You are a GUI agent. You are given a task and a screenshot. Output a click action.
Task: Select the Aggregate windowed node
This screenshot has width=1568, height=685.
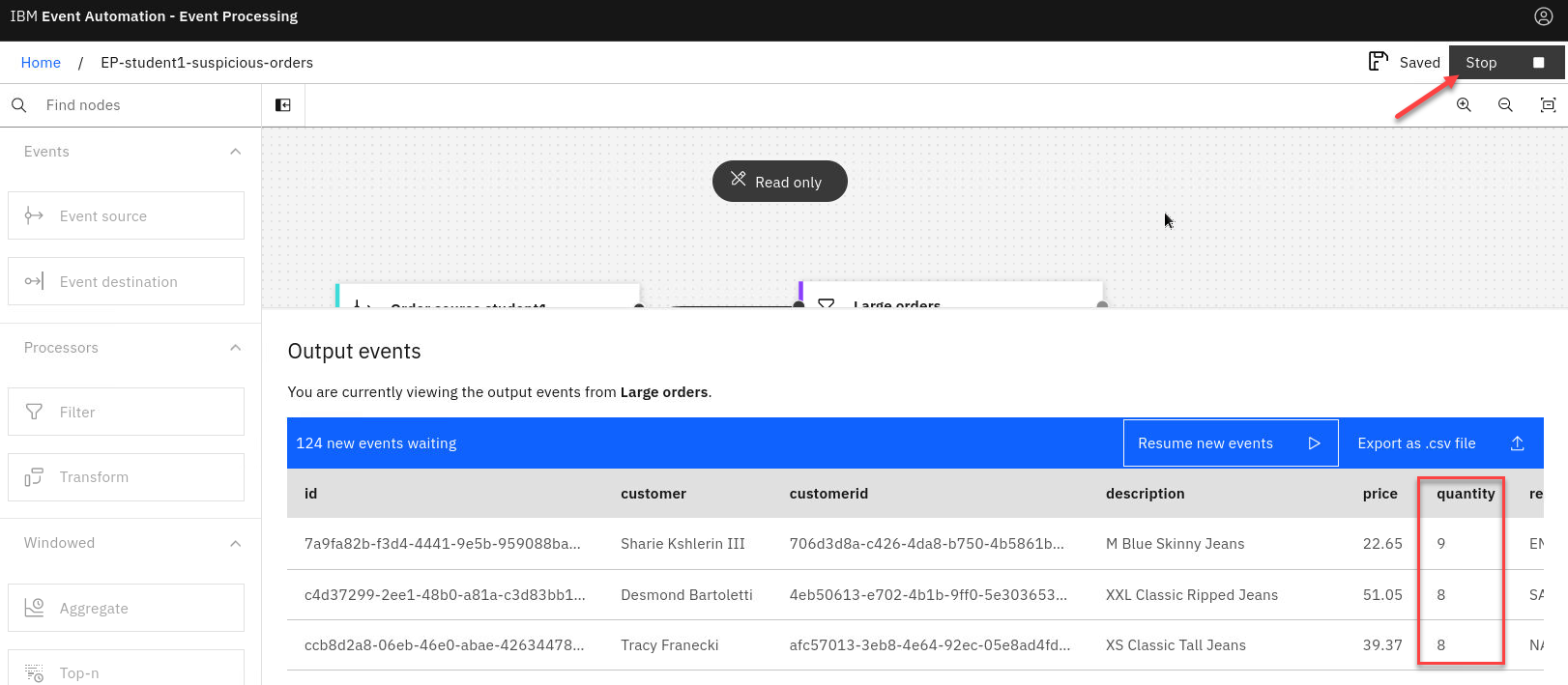click(x=126, y=608)
